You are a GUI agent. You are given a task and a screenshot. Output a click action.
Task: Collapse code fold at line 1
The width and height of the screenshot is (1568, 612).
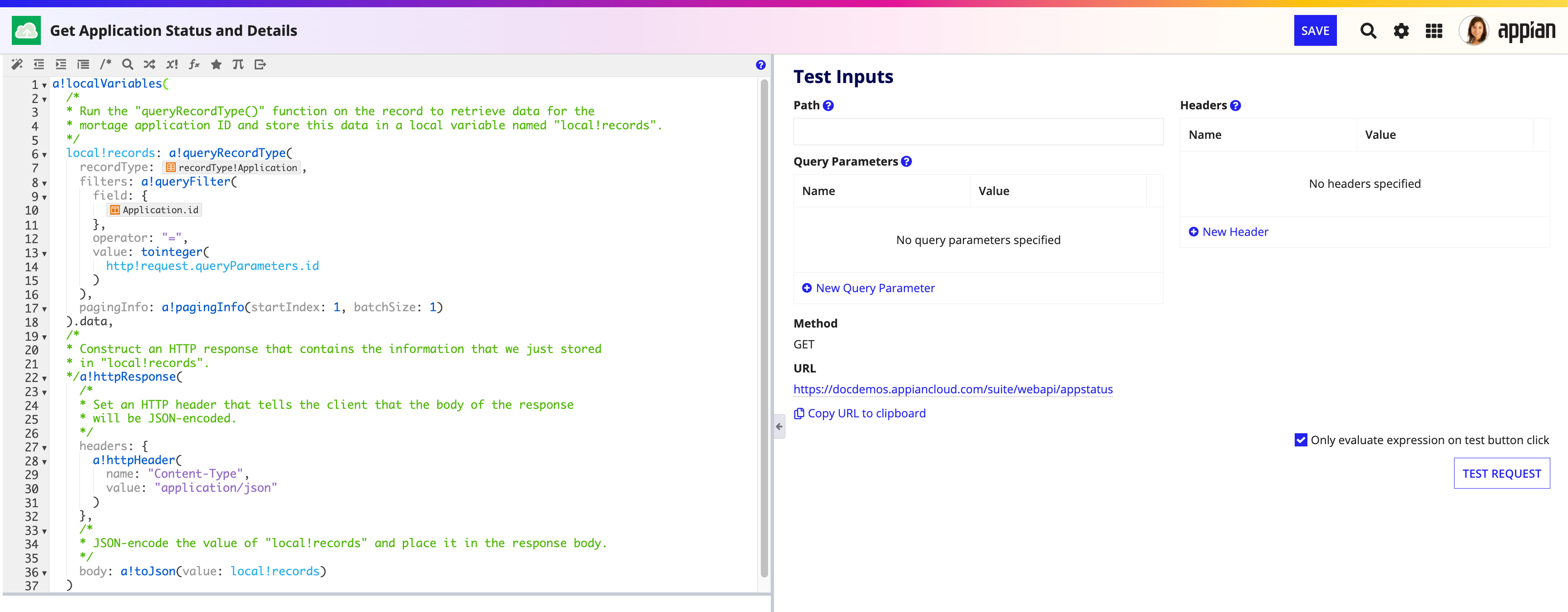click(x=44, y=85)
